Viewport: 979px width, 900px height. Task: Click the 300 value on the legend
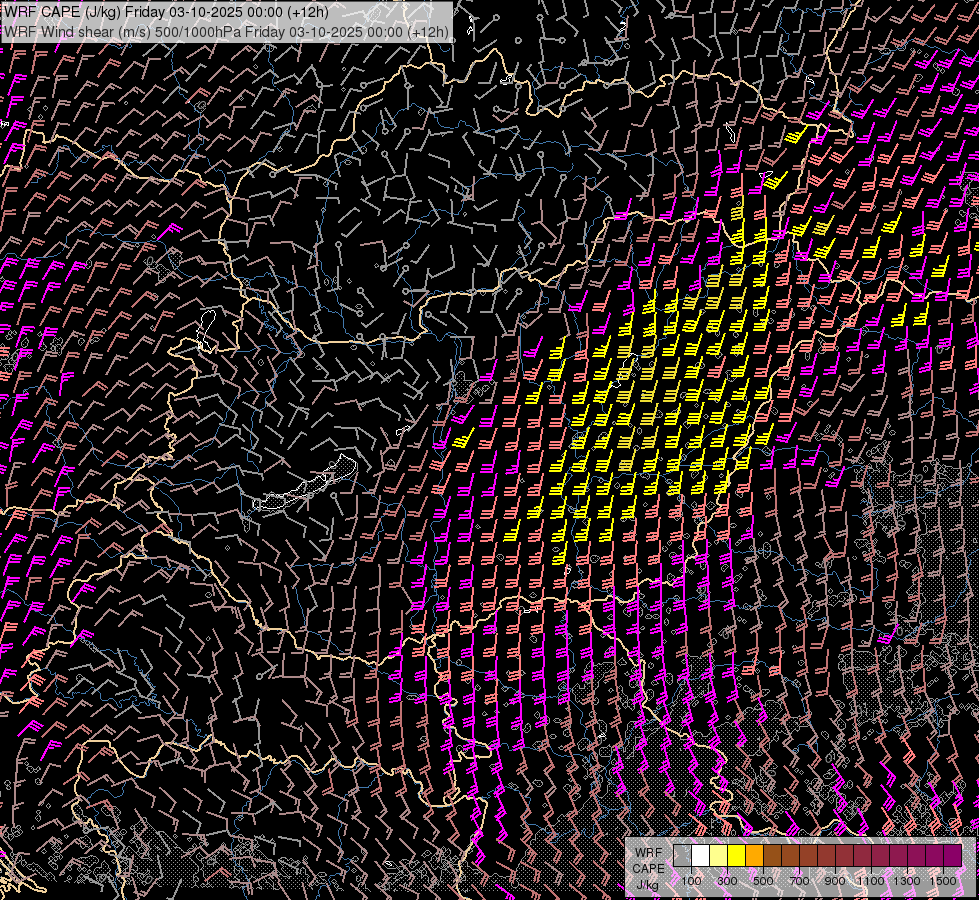727,881
